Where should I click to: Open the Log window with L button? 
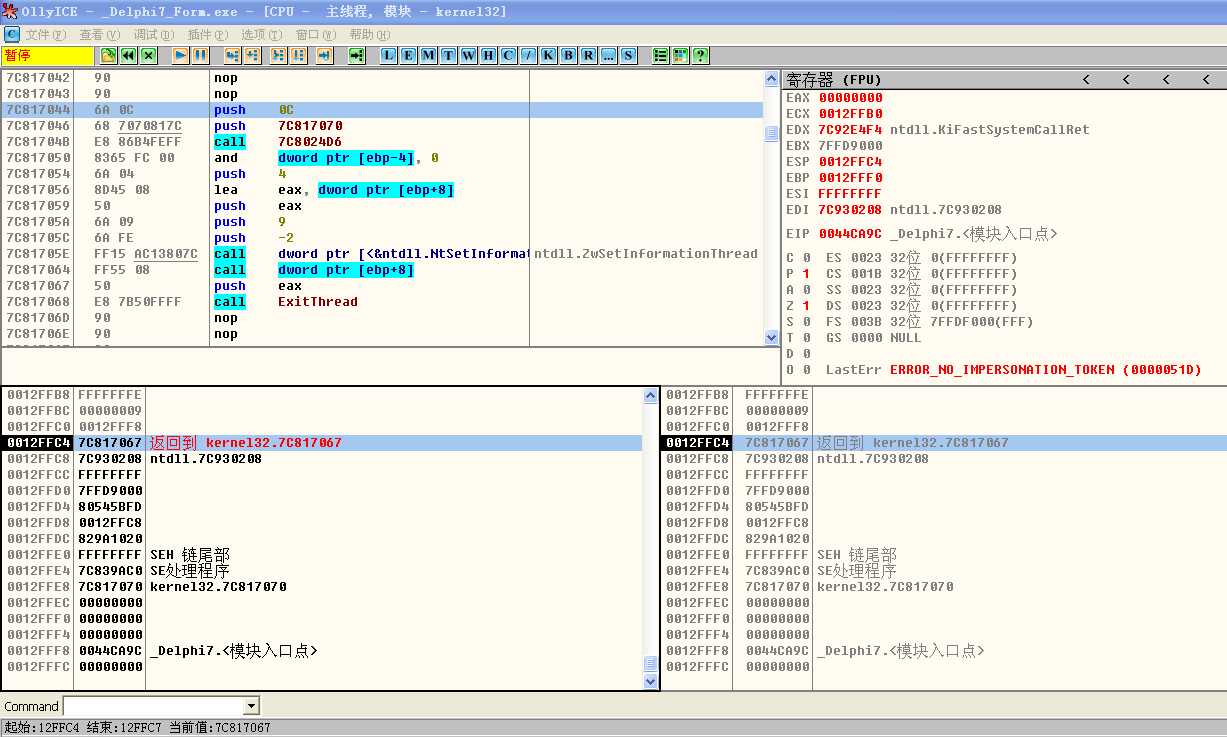tap(388, 55)
